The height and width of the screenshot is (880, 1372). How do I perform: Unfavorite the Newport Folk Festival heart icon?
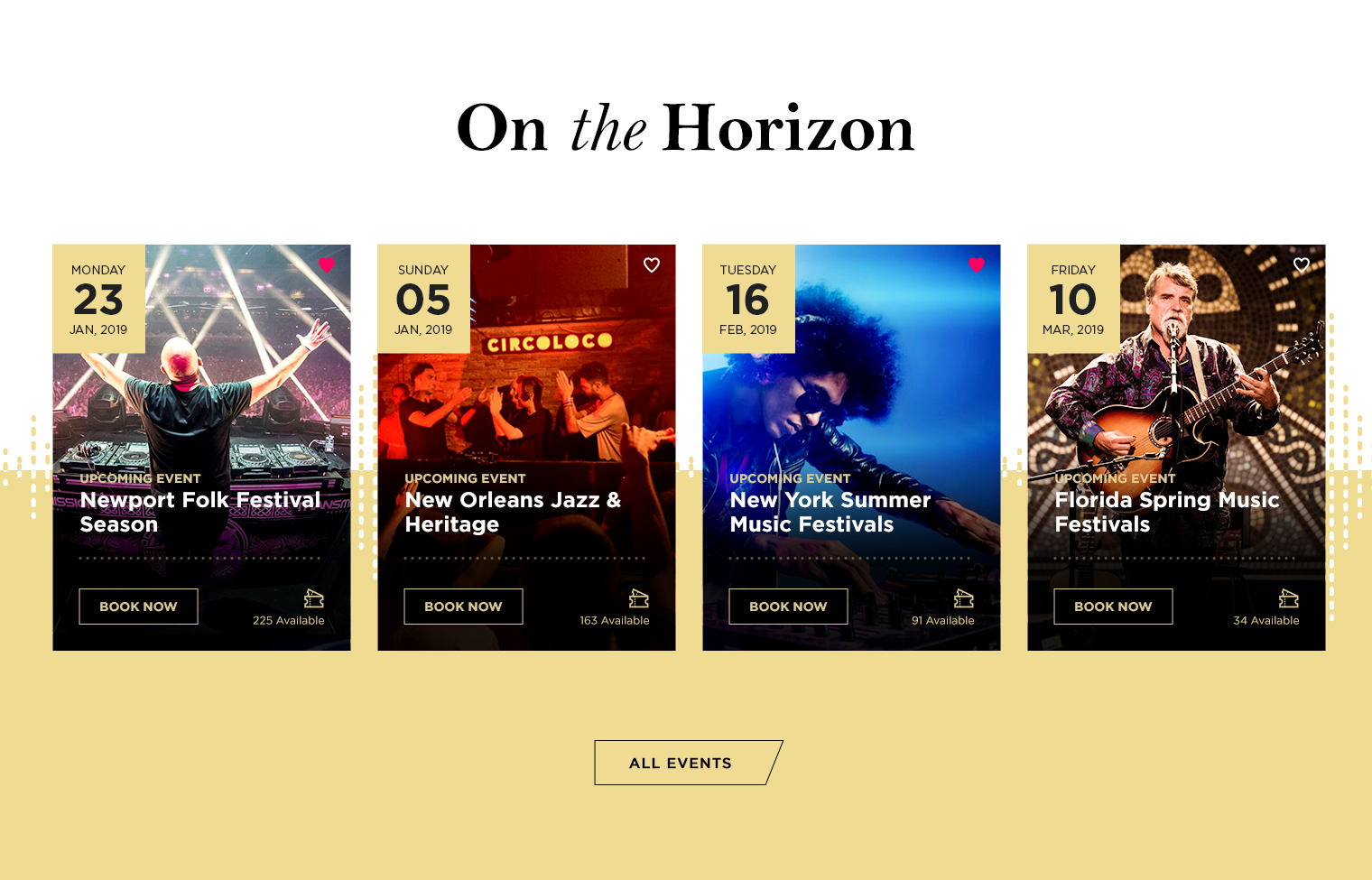[327, 264]
